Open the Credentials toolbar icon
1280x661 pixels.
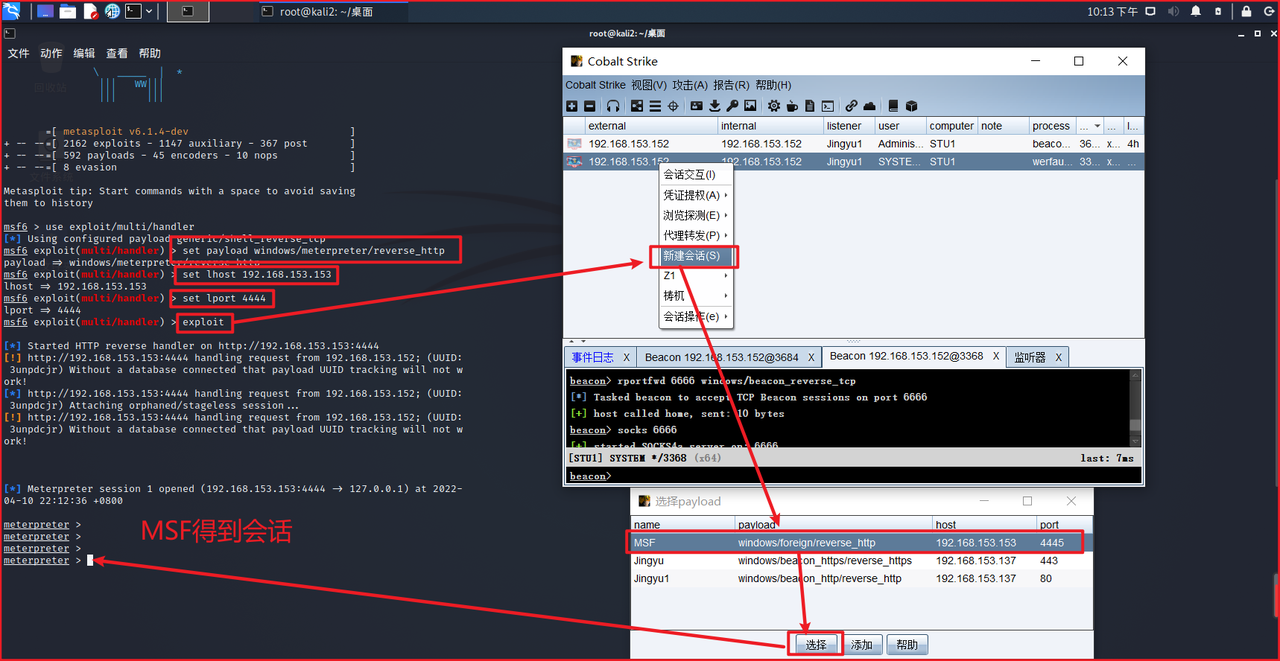(697, 106)
